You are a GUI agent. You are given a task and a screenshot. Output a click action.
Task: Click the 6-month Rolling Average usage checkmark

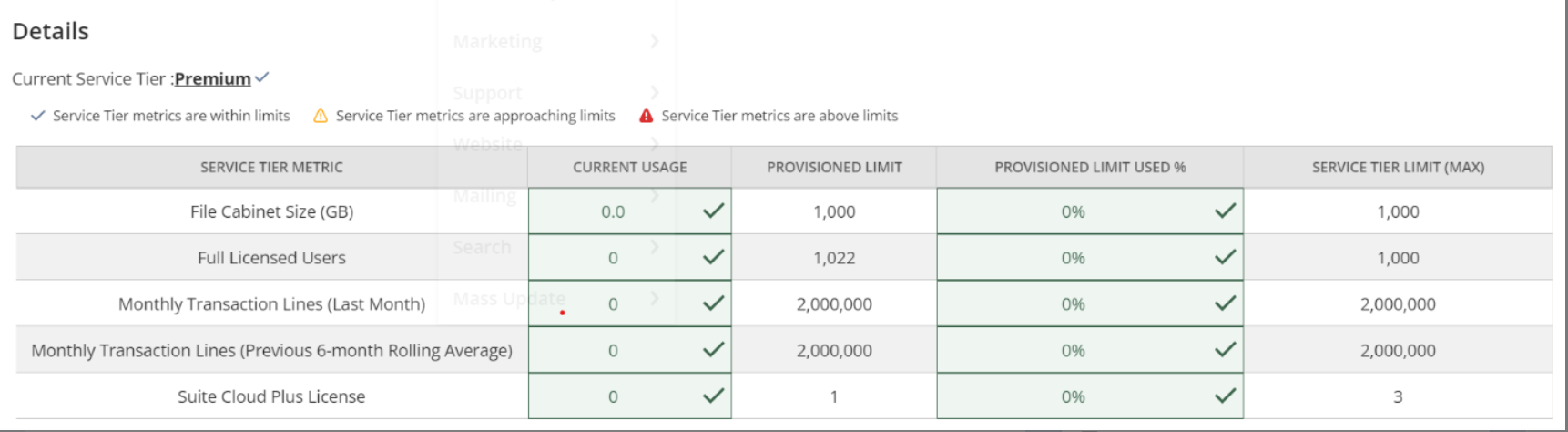(713, 350)
